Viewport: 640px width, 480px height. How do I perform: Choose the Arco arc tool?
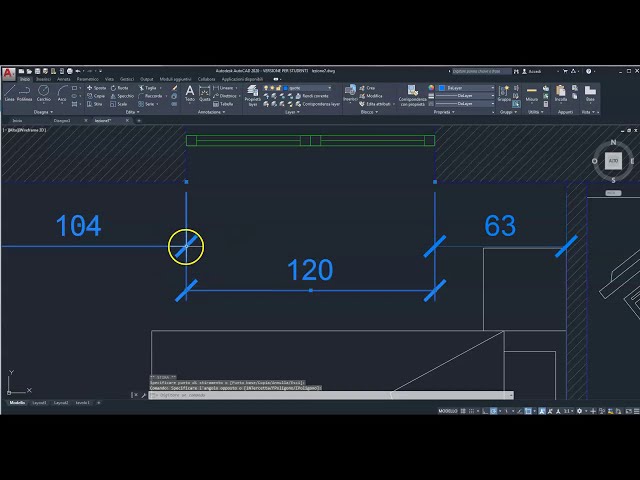62,93
